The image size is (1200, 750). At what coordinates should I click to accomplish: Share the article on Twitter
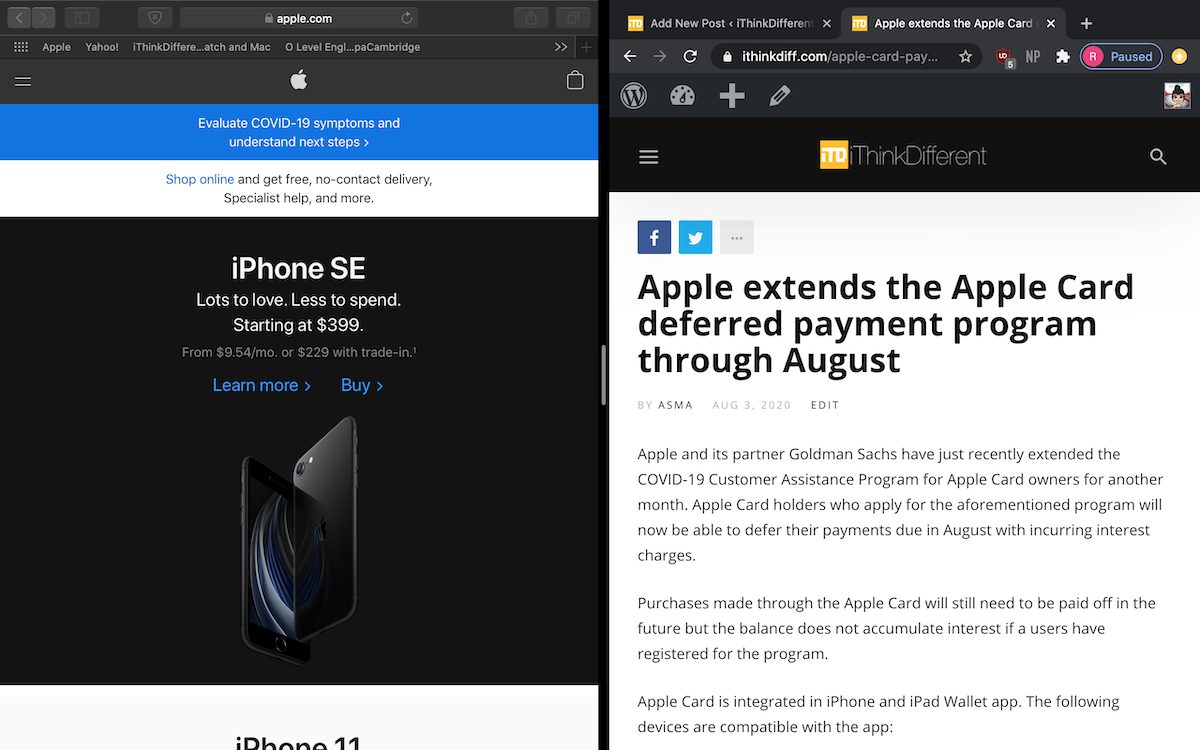click(695, 238)
